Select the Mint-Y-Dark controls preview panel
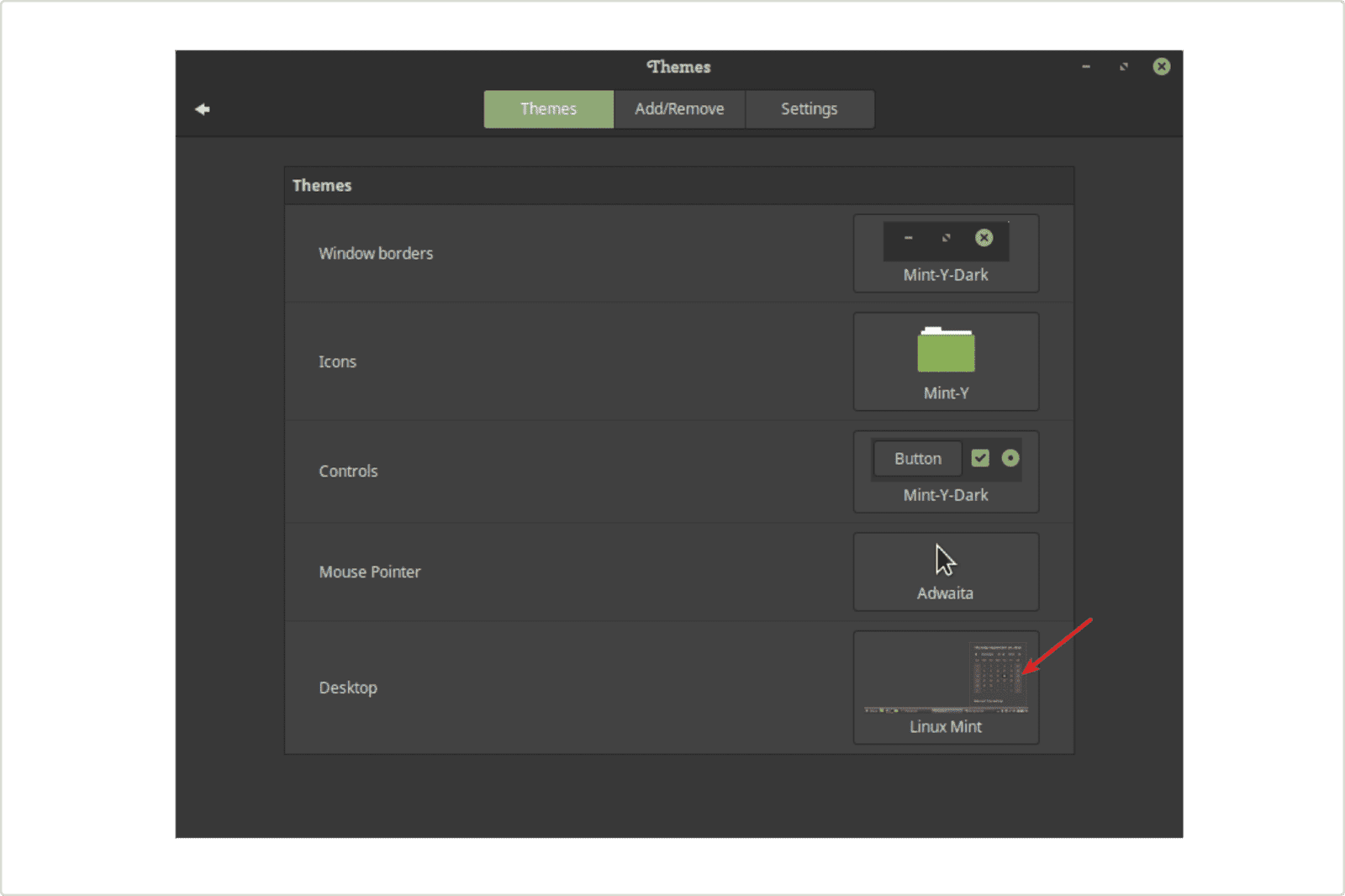This screenshot has width=1345, height=896. pyautogui.click(x=946, y=472)
